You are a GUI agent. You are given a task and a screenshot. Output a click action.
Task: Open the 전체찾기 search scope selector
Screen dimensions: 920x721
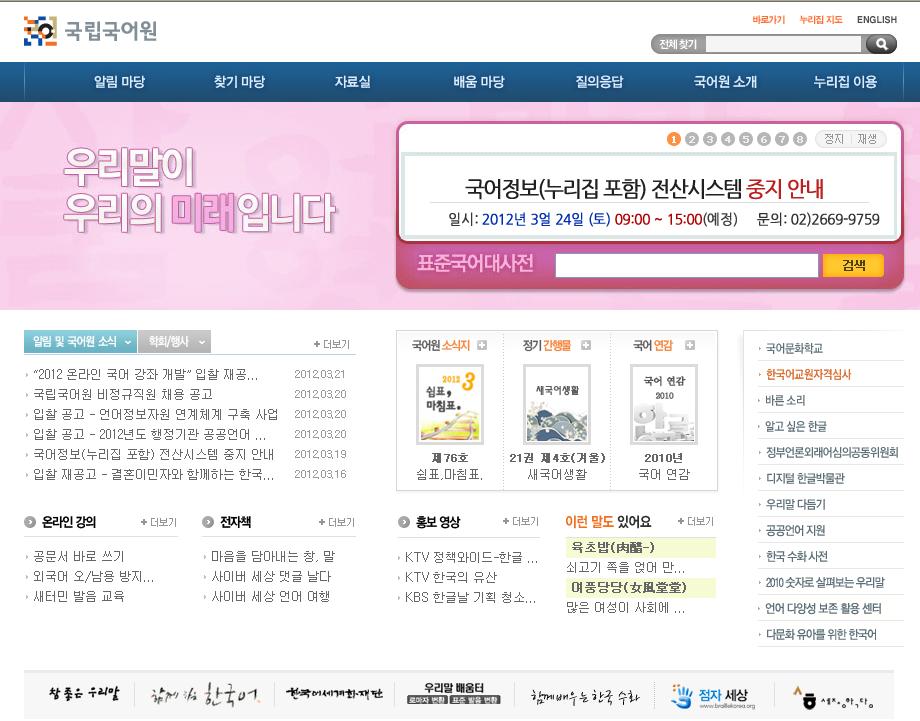pyautogui.click(x=678, y=44)
